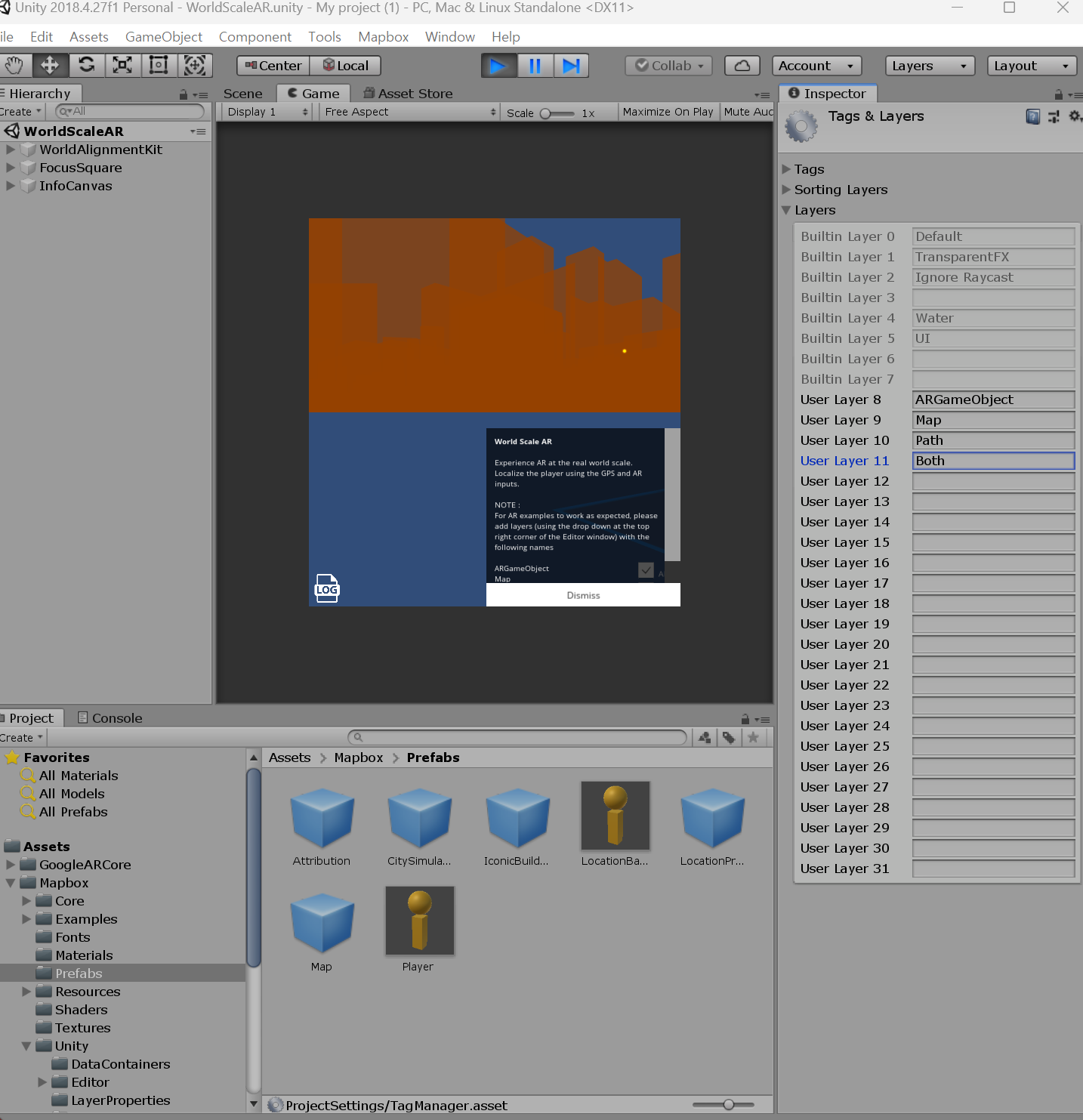Image resolution: width=1083 pixels, height=1120 pixels.
Task: Dismiss the World Scale AR dialog
Action: point(583,595)
